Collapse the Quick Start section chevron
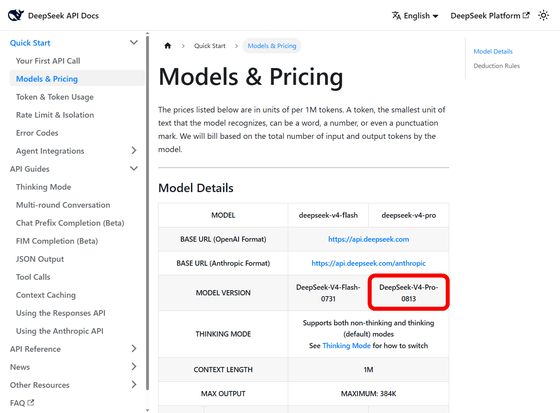 pos(134,43)
